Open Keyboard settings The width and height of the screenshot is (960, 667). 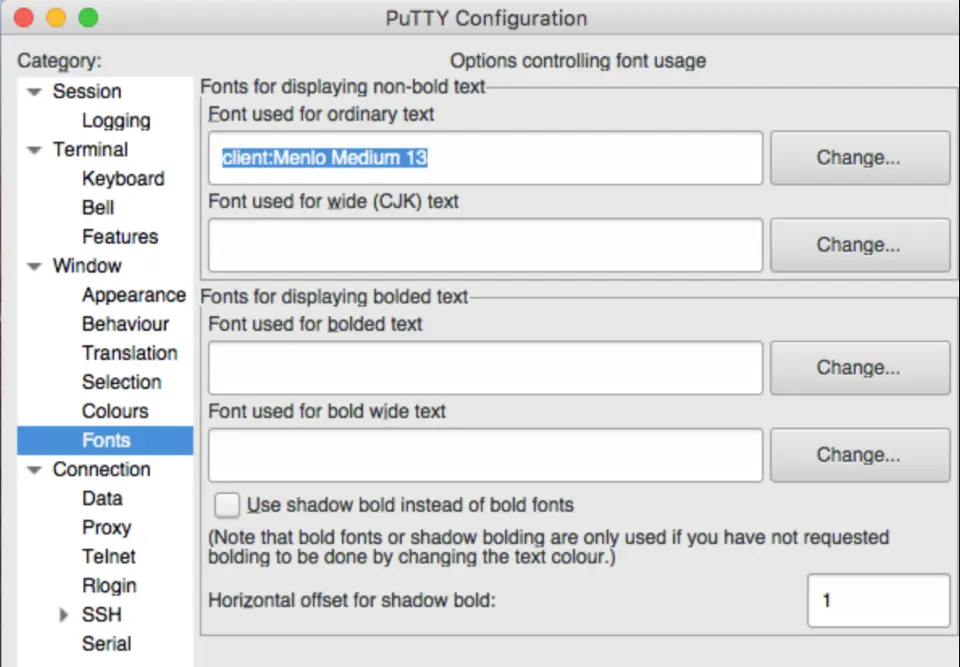[x=123, y=179]
